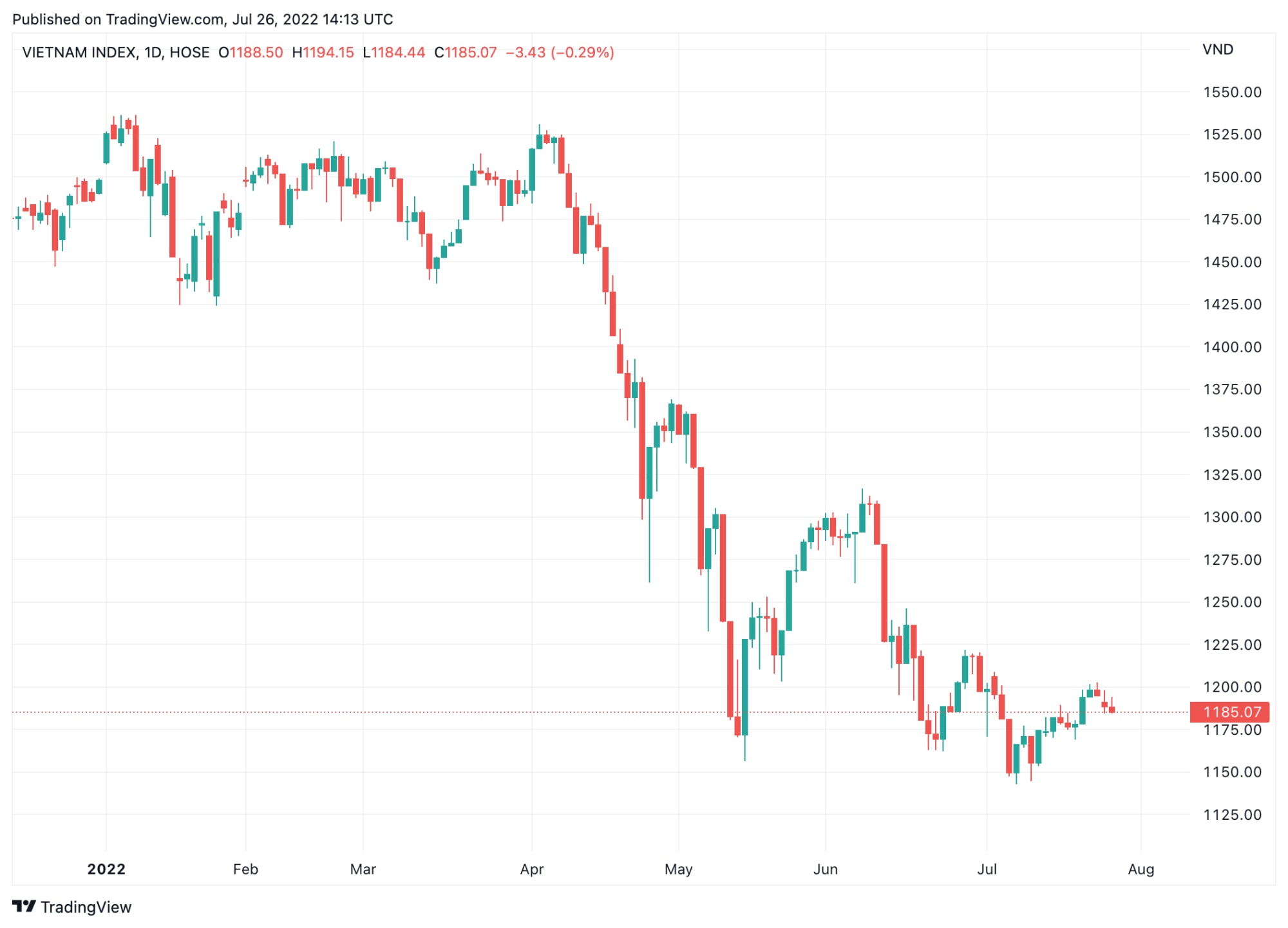Click the close value C1185.07

click(466, 52)
